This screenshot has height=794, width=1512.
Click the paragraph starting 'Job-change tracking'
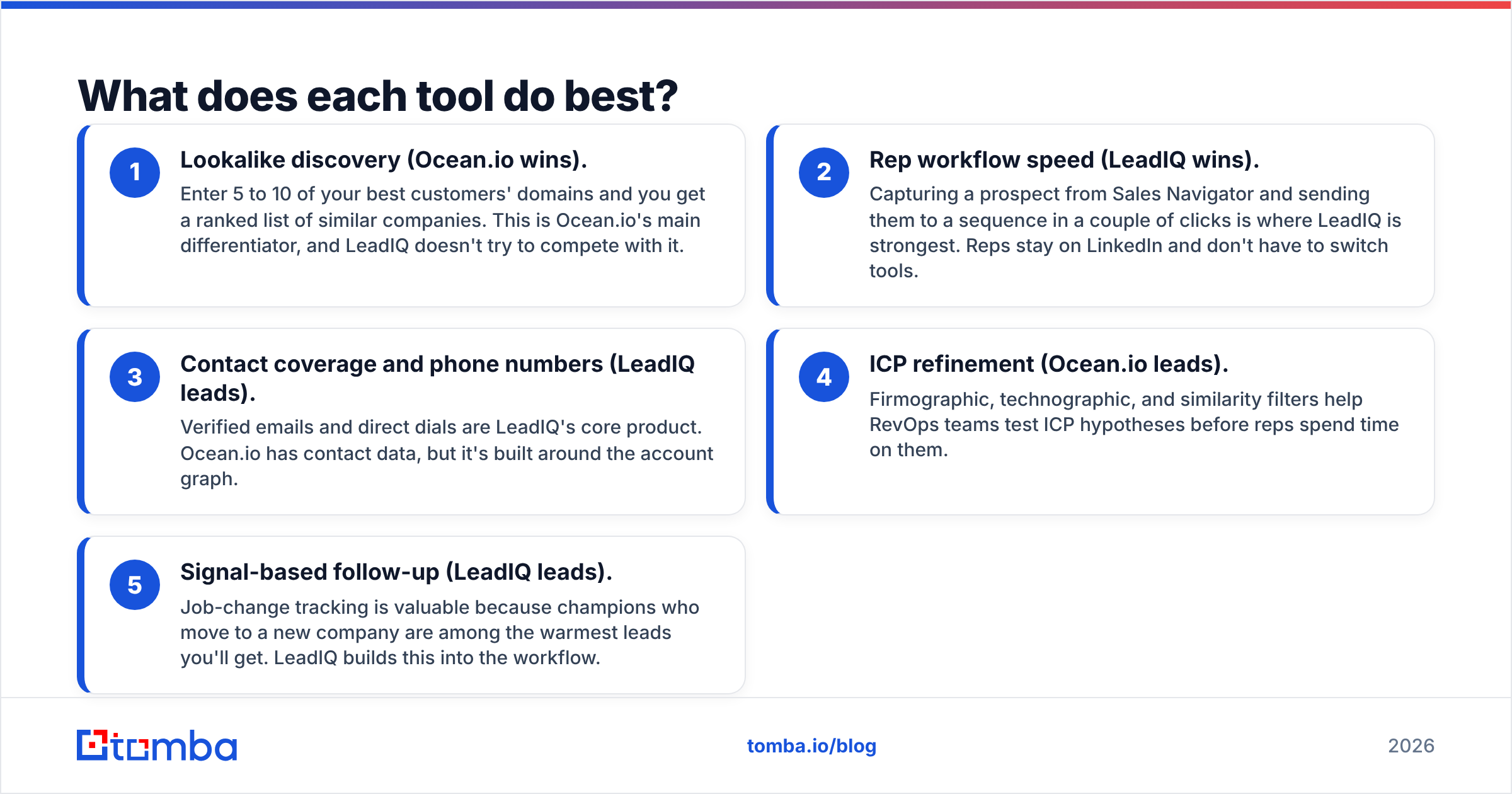pos(440,633)
